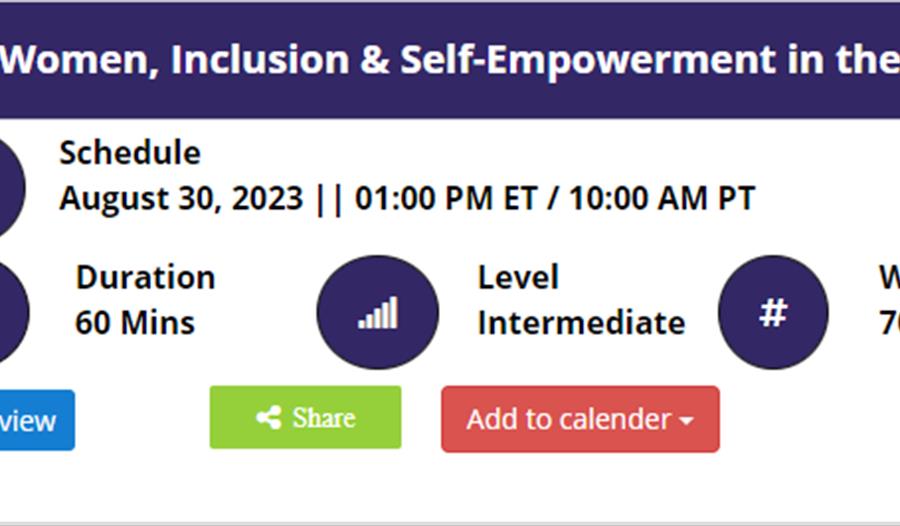
Task: Select the green Share button label
Action: point(324,417)
